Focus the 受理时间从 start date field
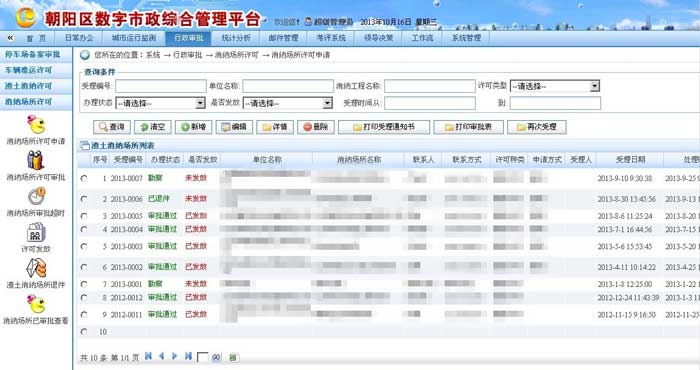 [x=430, y=103]
